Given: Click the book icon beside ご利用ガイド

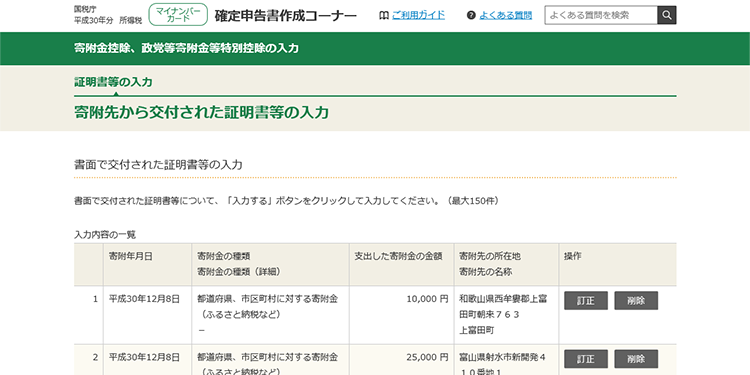Looking at the screenshot, I should coord(384,15).
